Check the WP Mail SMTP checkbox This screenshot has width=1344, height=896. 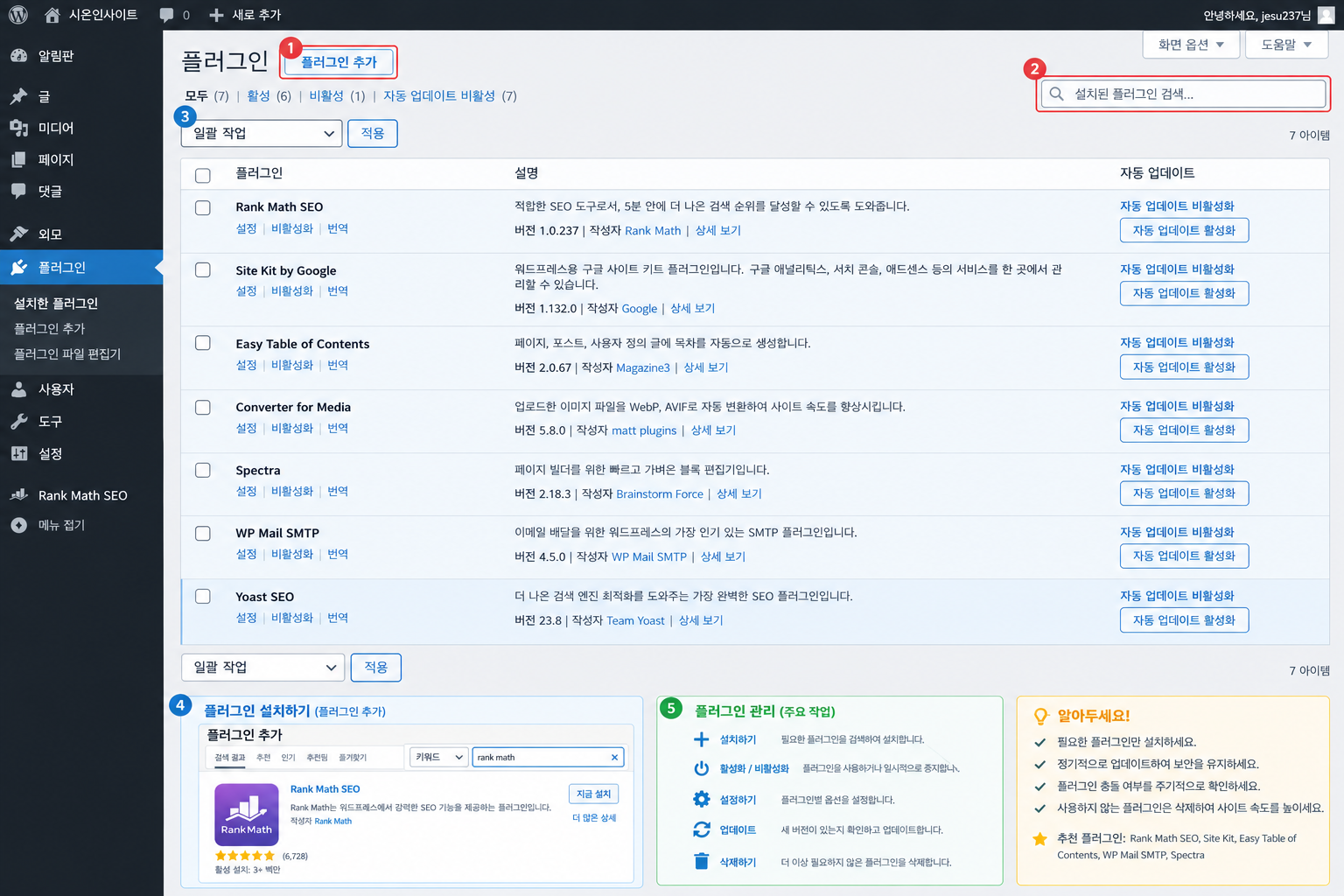point(203,533)
